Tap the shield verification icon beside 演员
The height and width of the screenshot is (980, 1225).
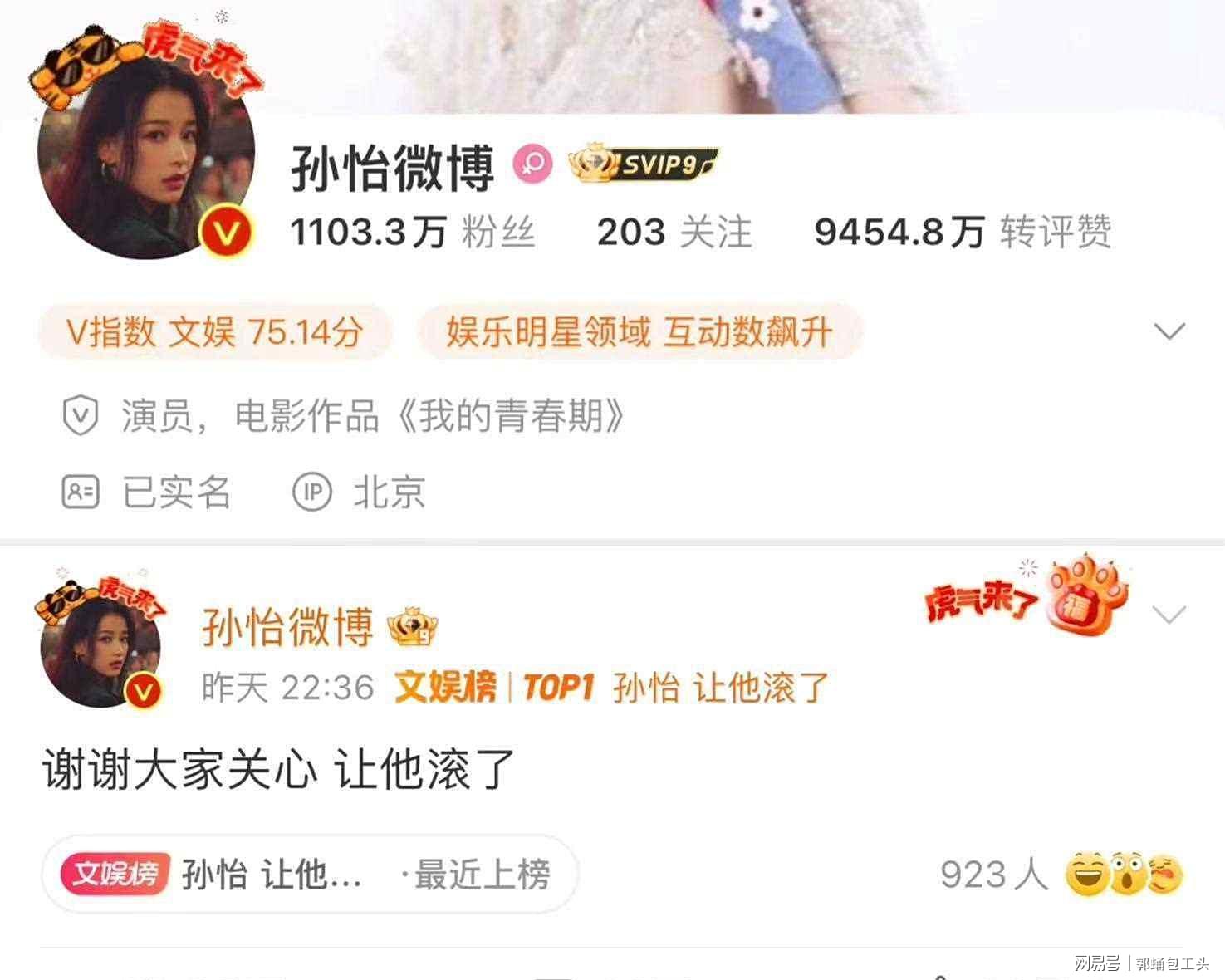pyautogui.click(x=81, y=415)
